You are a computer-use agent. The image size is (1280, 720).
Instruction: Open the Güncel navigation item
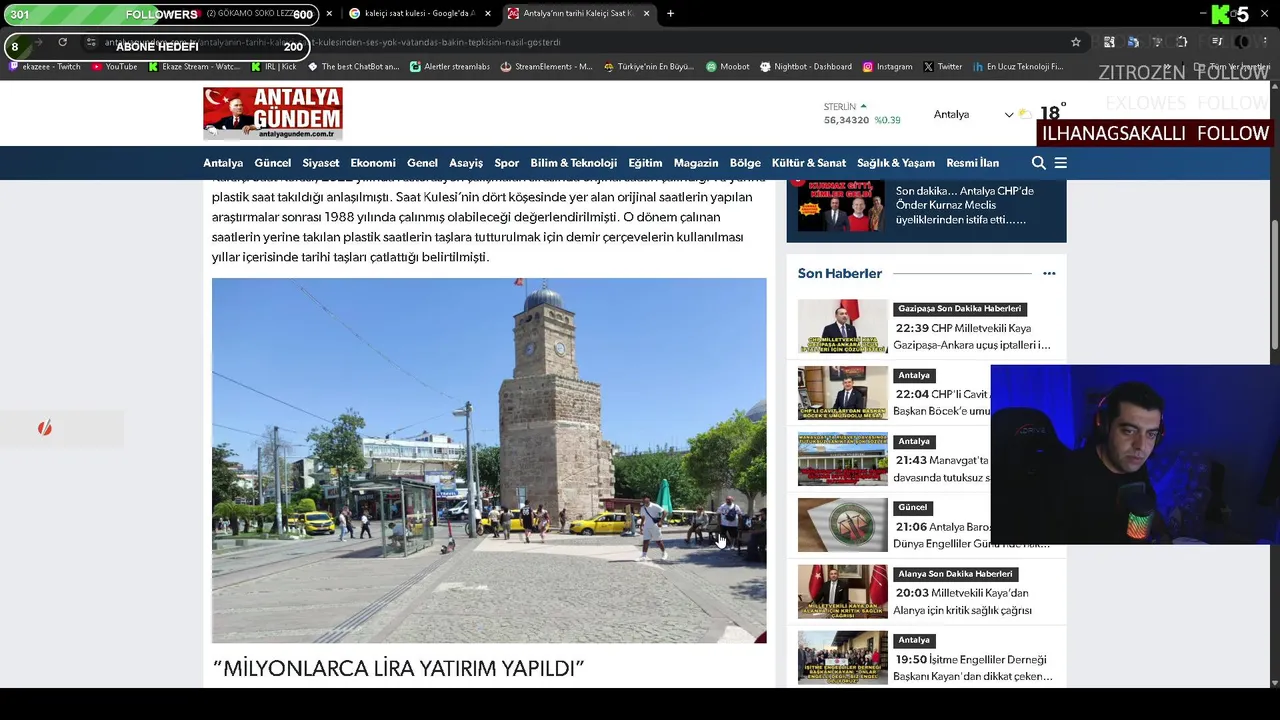click(273, 163)
